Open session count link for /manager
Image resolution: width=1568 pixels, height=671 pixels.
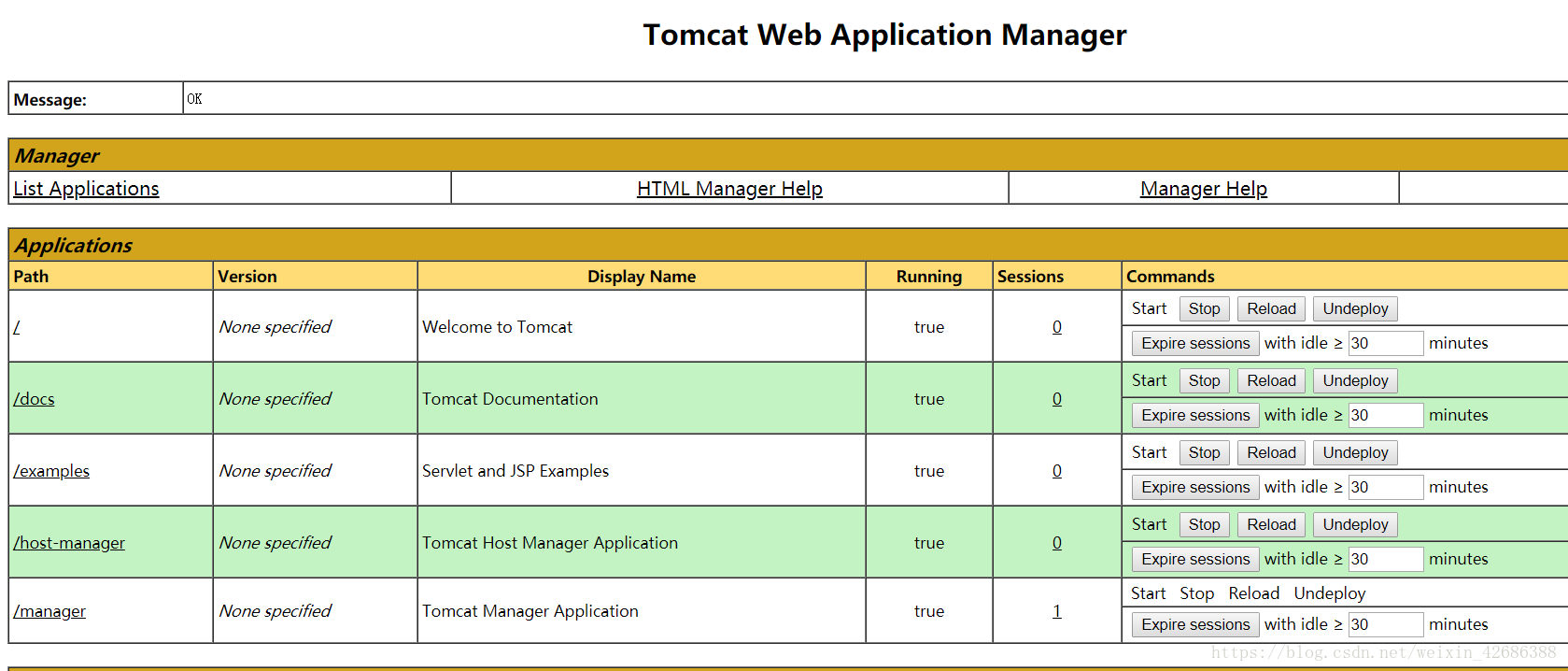tap(1056, 611)
